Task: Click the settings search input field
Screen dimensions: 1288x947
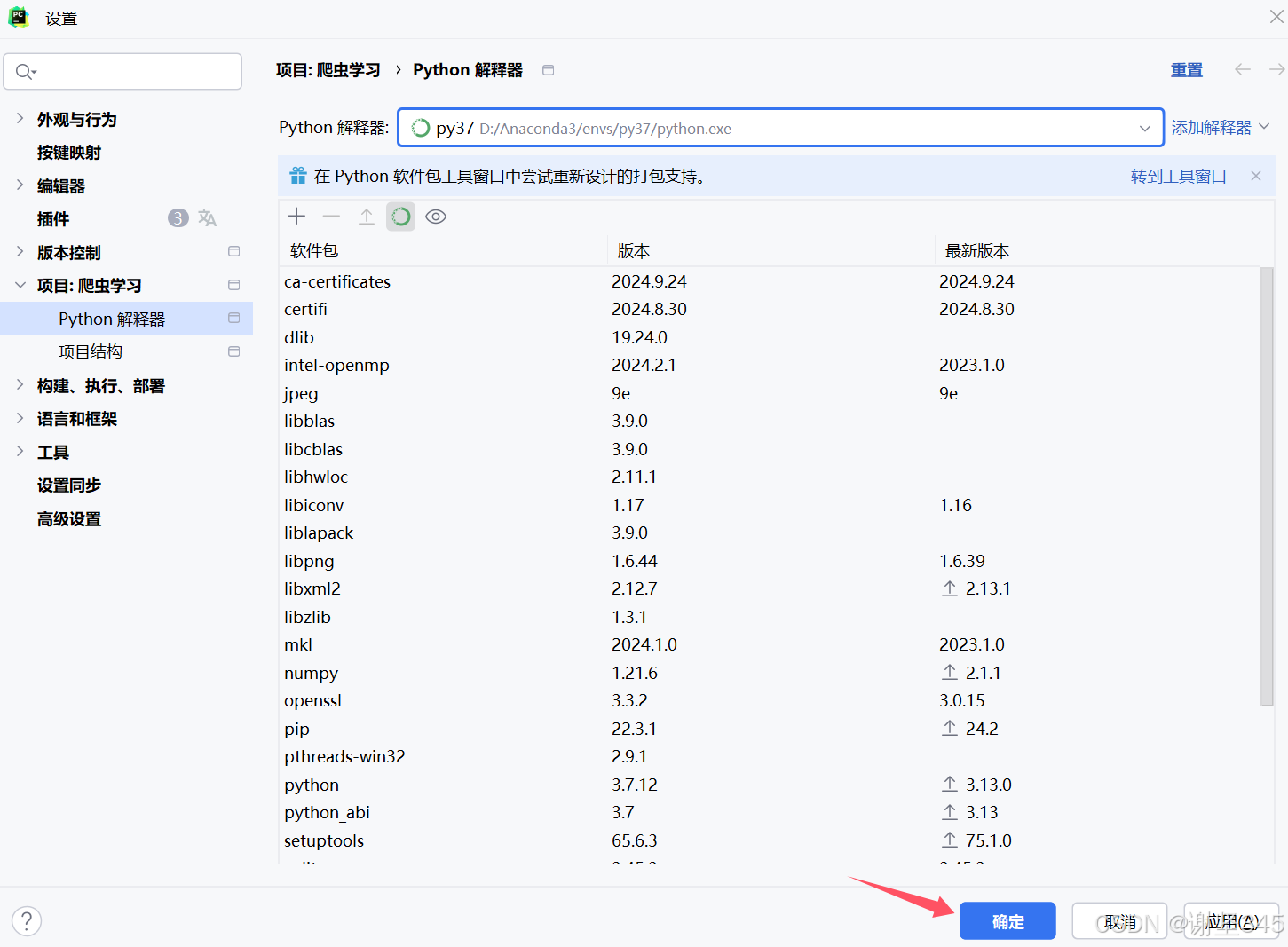Action: [x=122, y=72]
